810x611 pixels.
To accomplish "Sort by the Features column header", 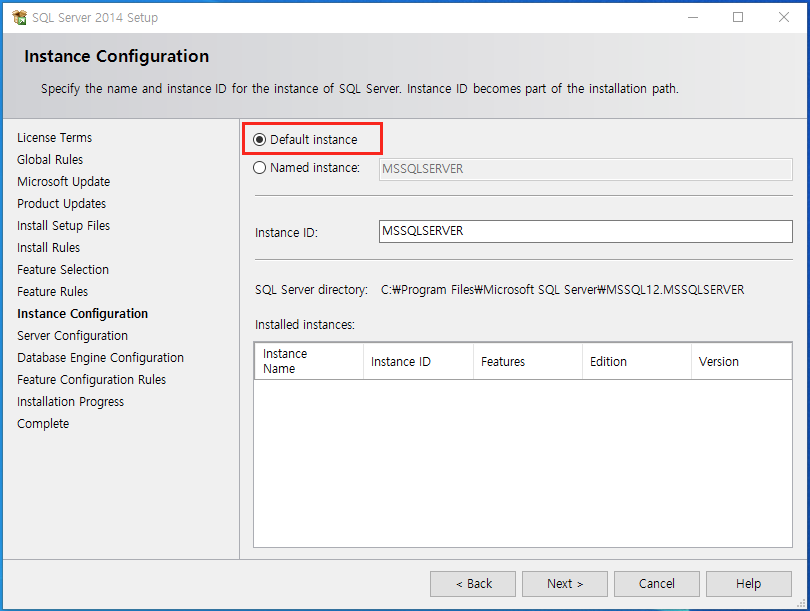I will [528, 361].
